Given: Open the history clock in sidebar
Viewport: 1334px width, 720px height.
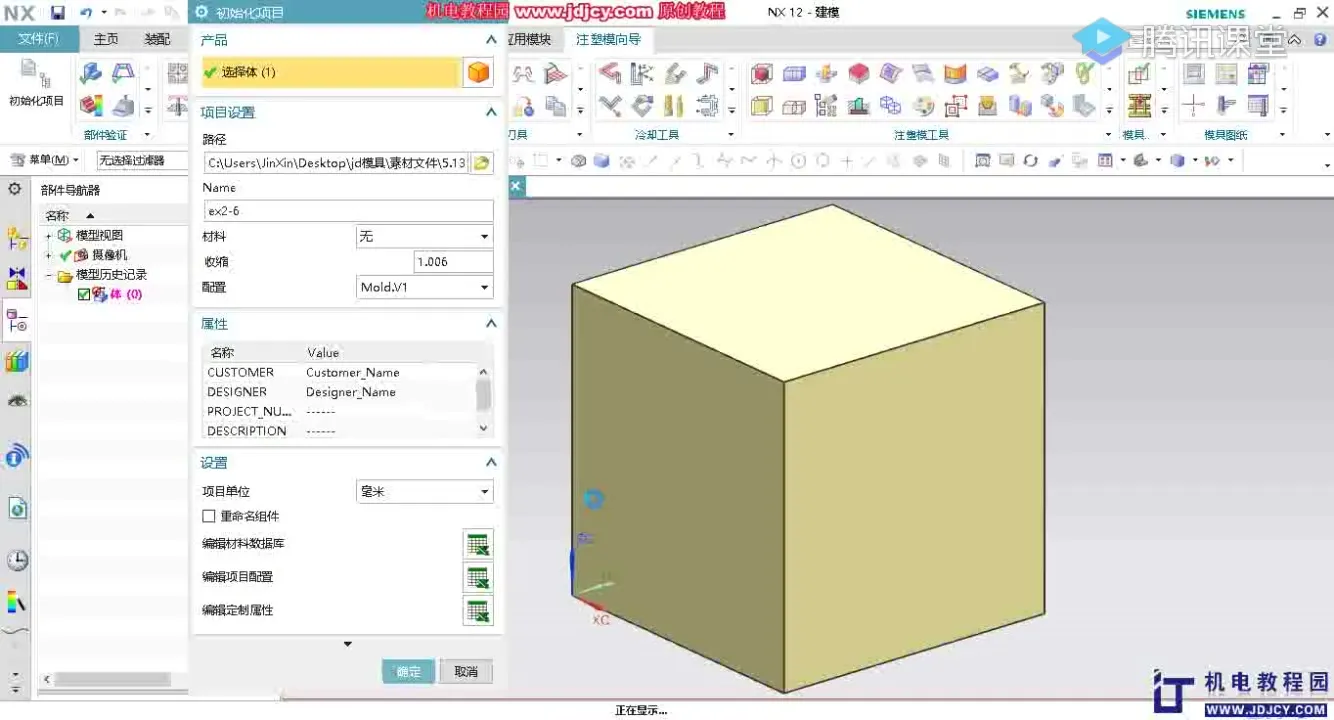Looking at the screenshot, I should point(17,560).
